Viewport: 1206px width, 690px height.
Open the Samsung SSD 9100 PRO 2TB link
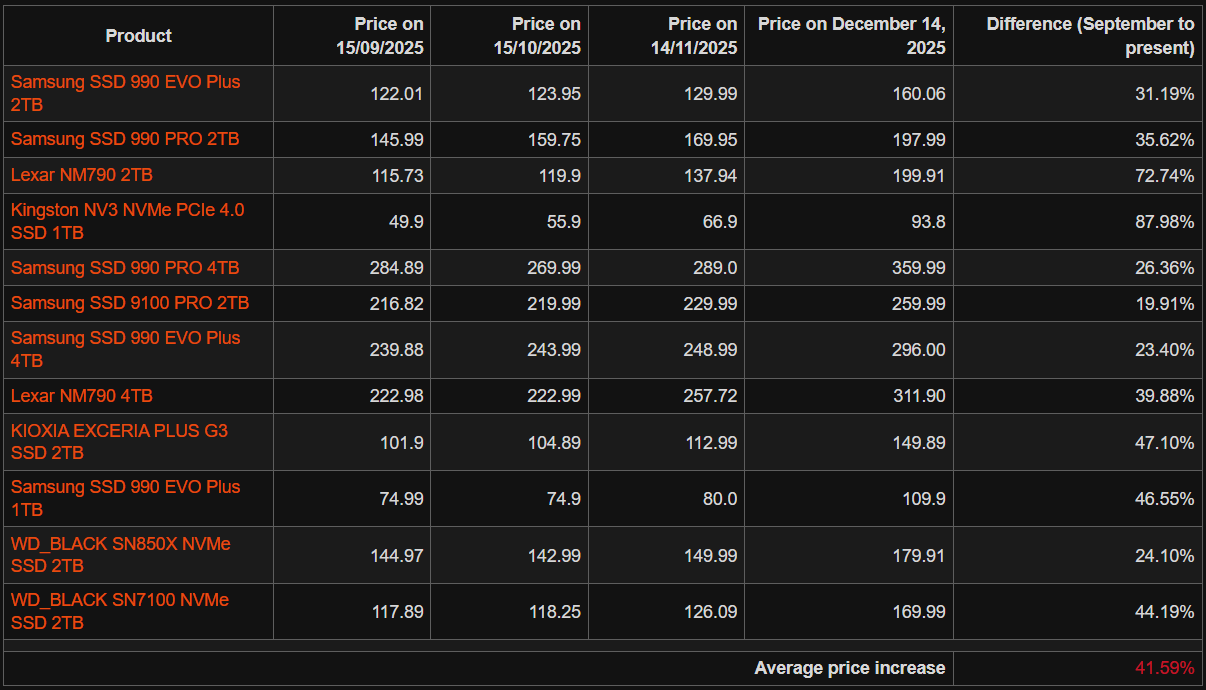[x=130, y=303]
